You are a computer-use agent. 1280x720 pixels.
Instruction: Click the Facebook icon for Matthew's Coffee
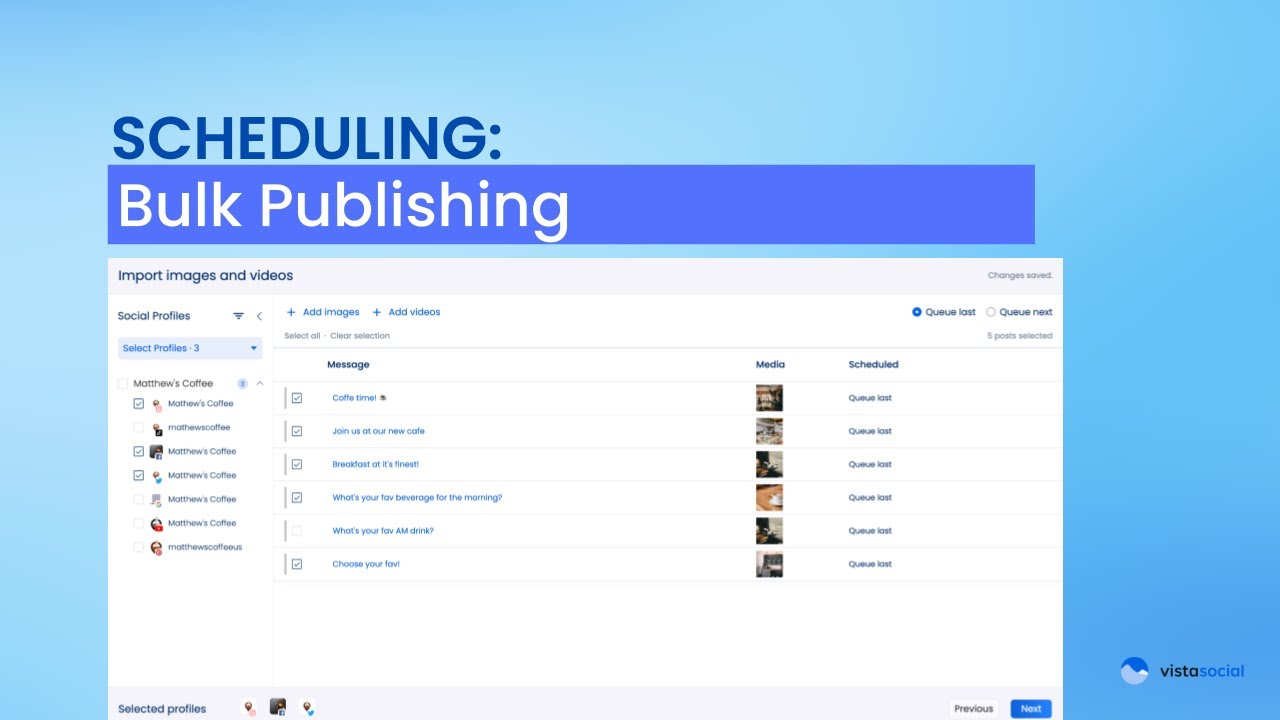coord(157,451)
